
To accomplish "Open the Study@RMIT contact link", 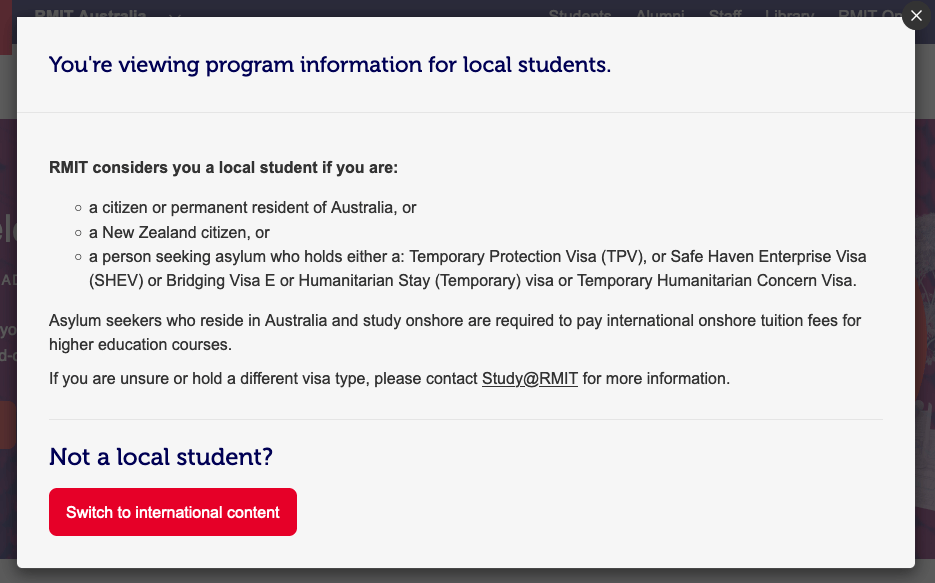I will pos(529,378).
